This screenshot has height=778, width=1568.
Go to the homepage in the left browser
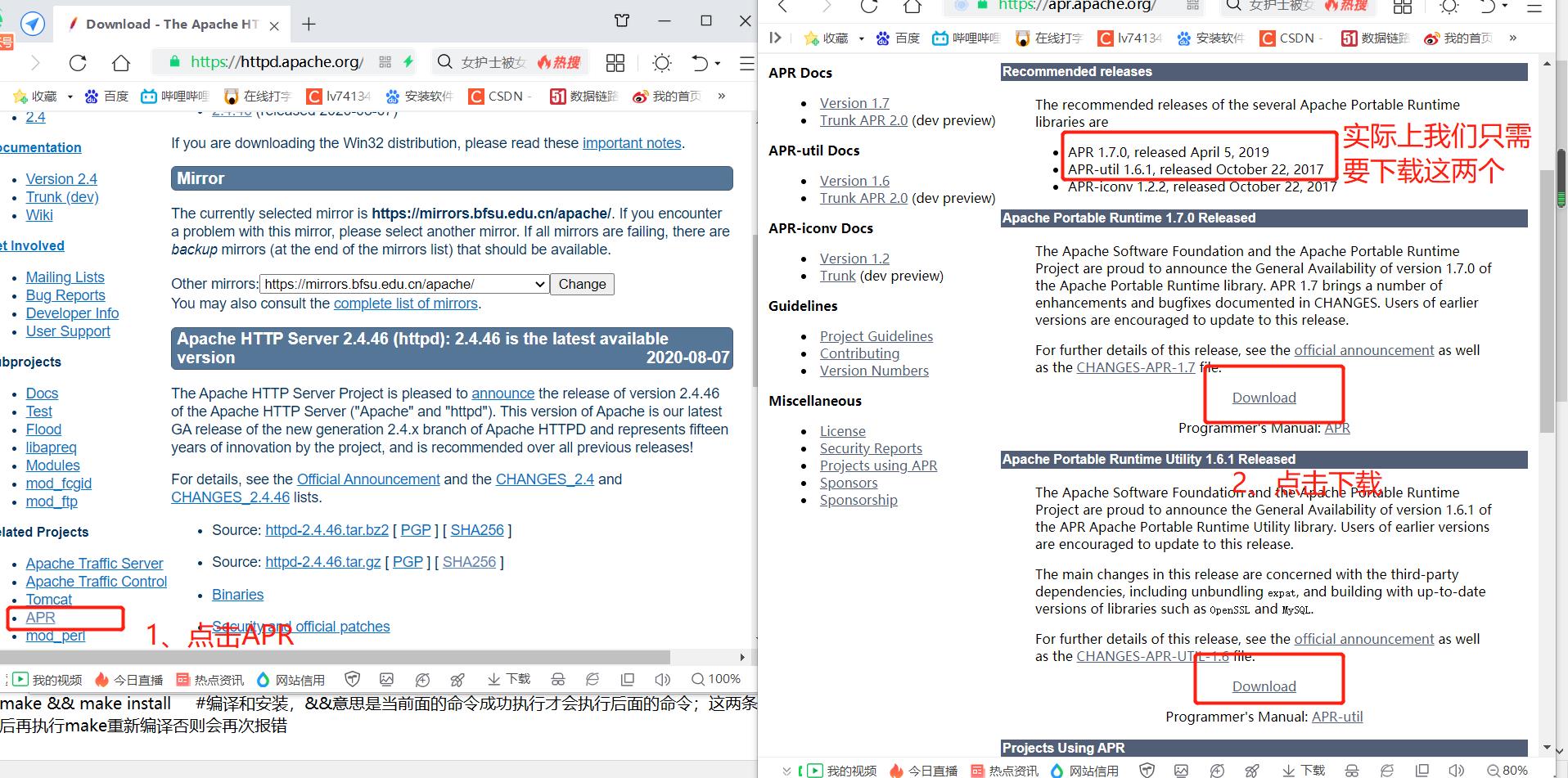(121, 63)
